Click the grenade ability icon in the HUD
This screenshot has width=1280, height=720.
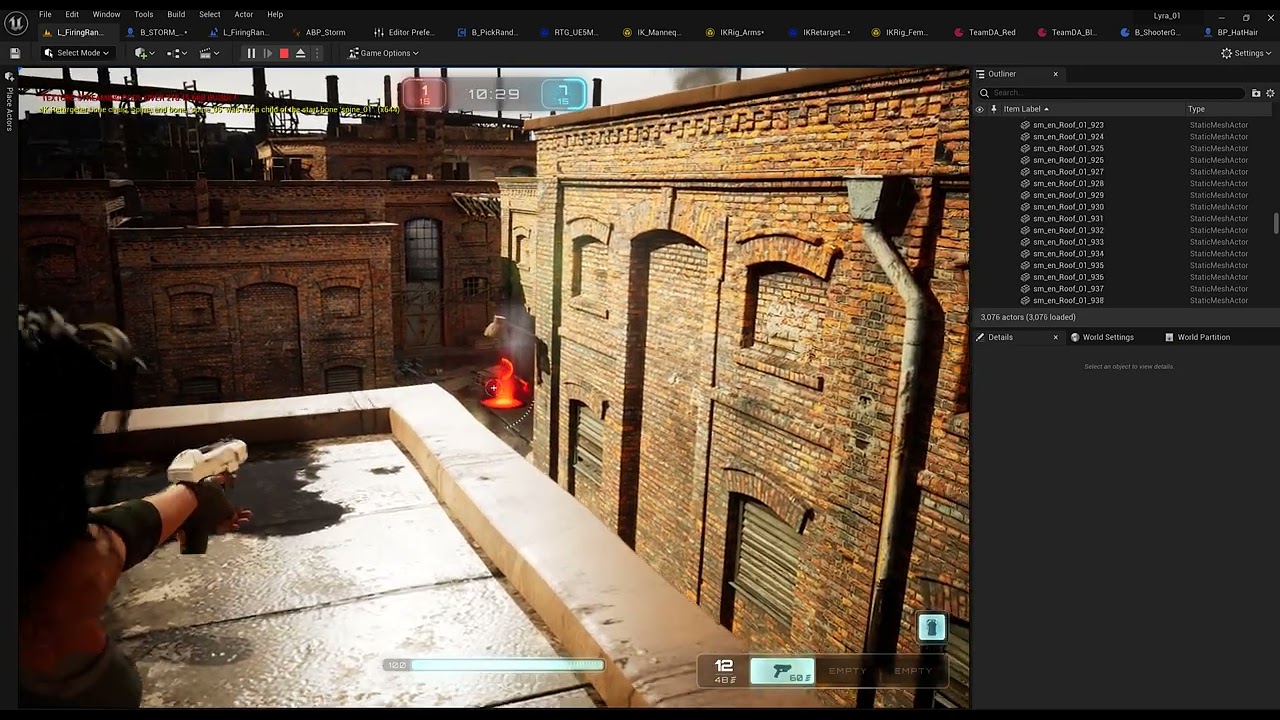point(932,627)
